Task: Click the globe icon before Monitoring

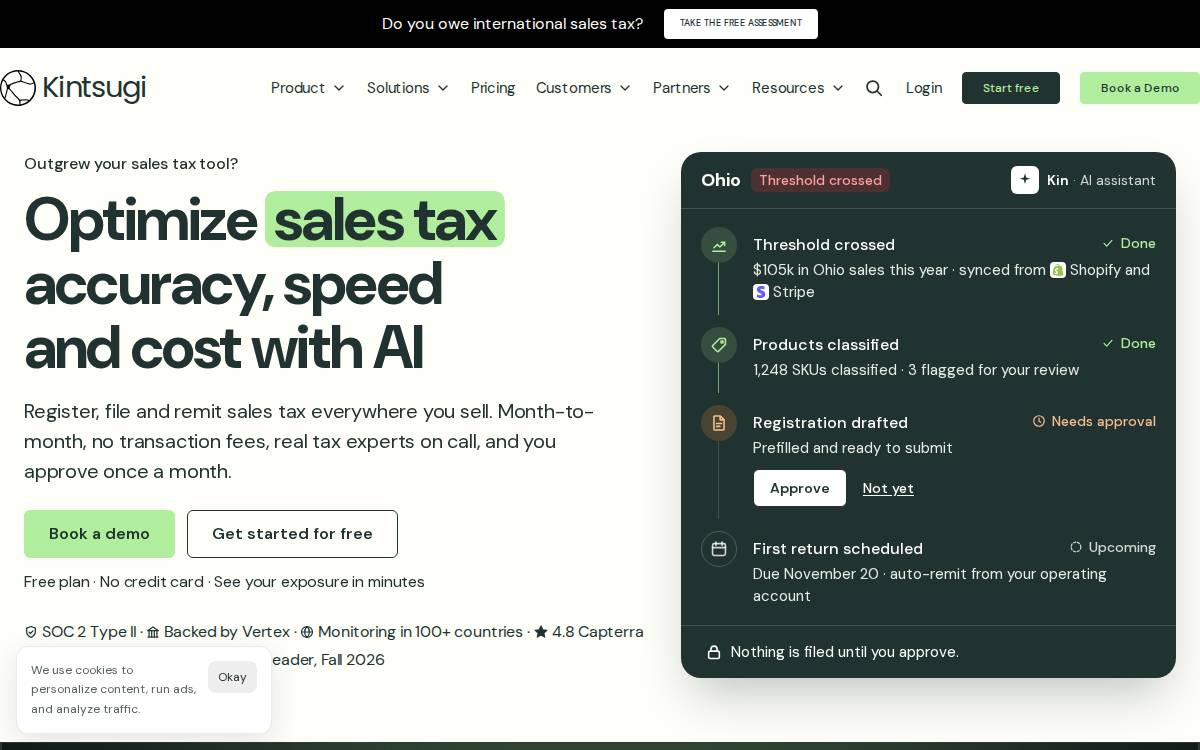Action: [307, 632]
